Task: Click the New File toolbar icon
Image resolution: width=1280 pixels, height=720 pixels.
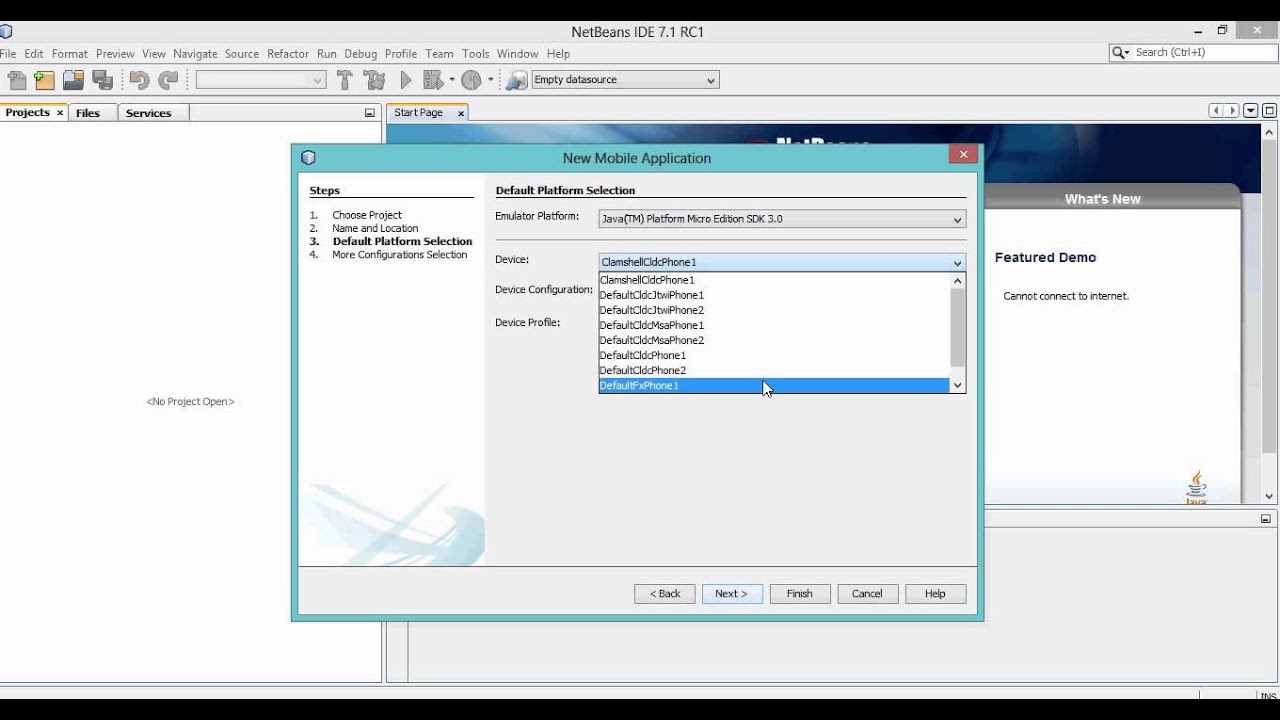Action: click(x=17, y=80)
